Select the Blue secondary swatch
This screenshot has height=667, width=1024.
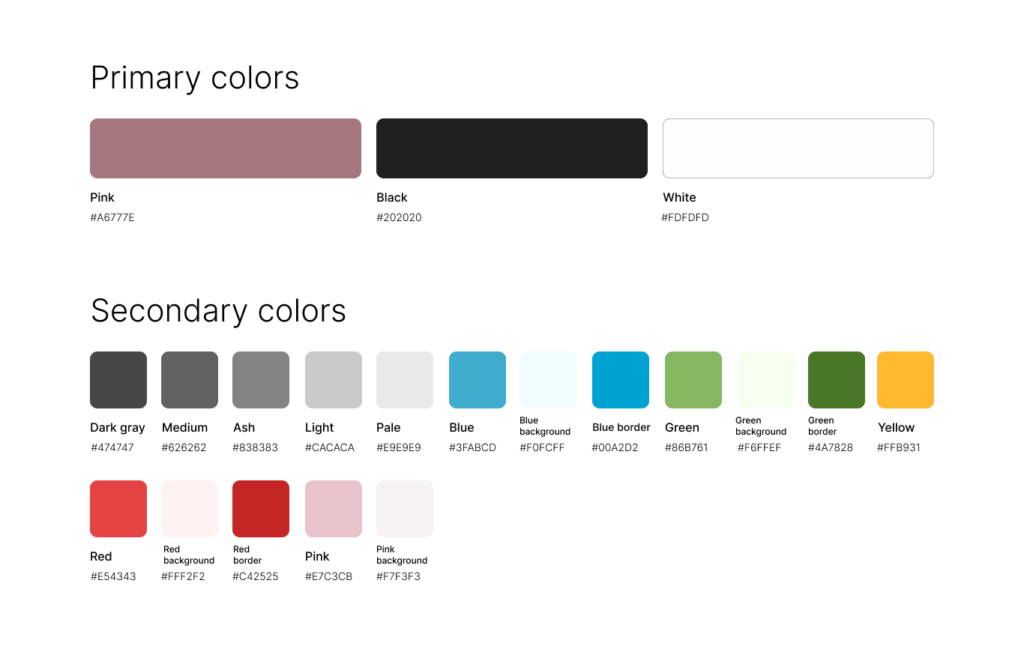pyautogui.click(x=477, y=380)
